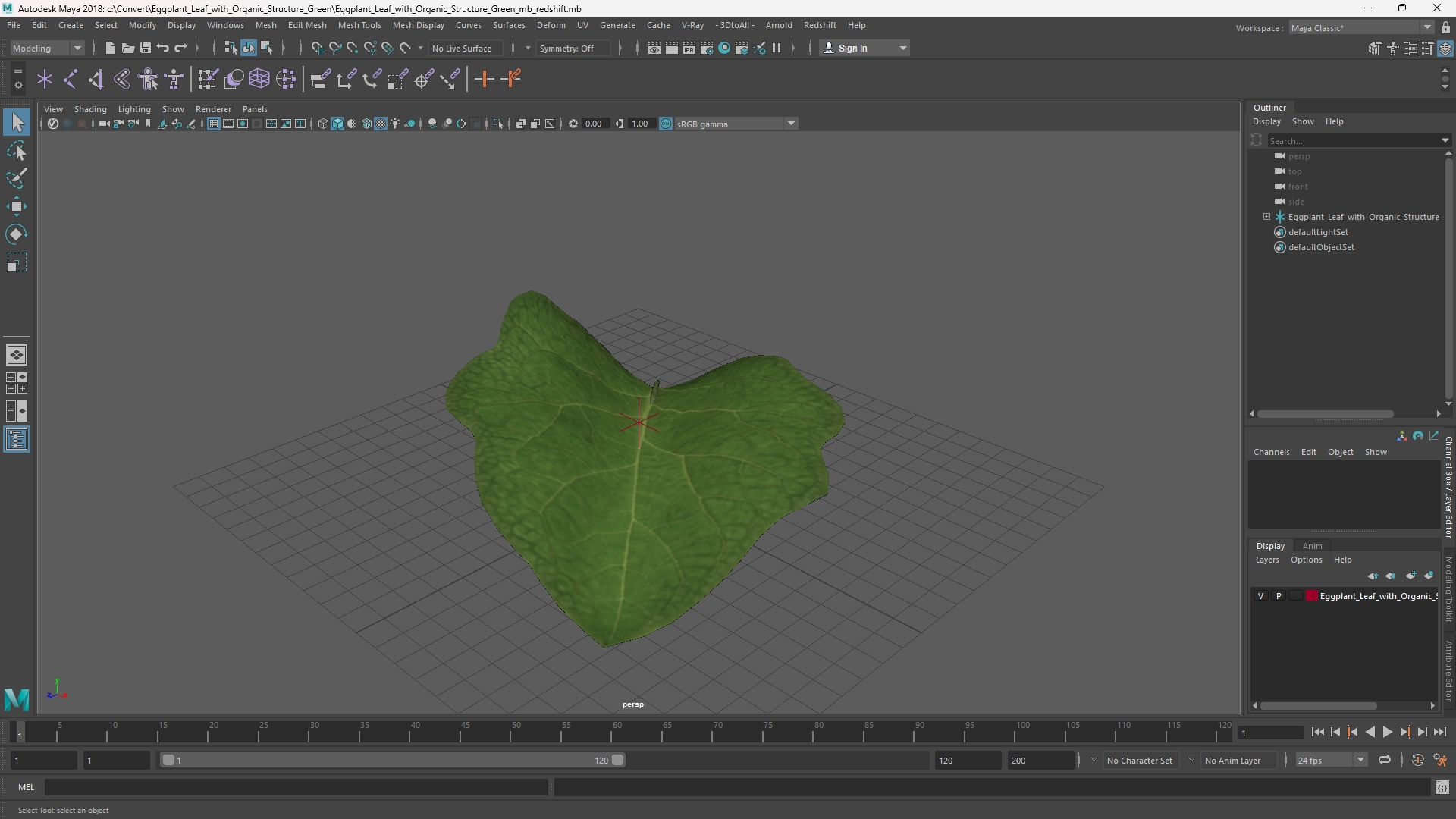Open the 24 fps frame rate dropdown
1456x819 pixels.
tap(1331, 760)
